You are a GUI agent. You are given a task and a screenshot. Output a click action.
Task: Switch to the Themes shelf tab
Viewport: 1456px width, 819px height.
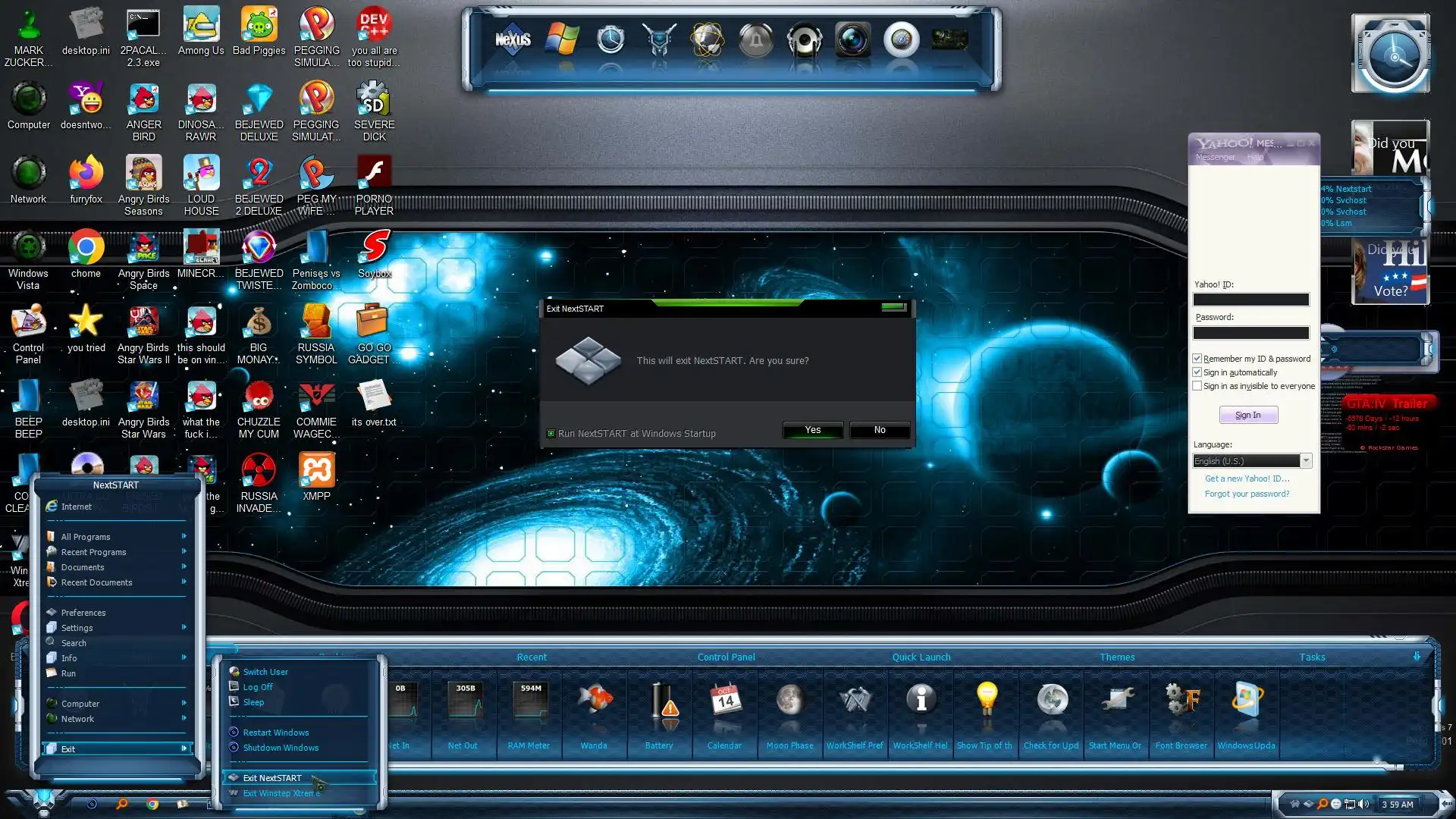point(1117,657)
